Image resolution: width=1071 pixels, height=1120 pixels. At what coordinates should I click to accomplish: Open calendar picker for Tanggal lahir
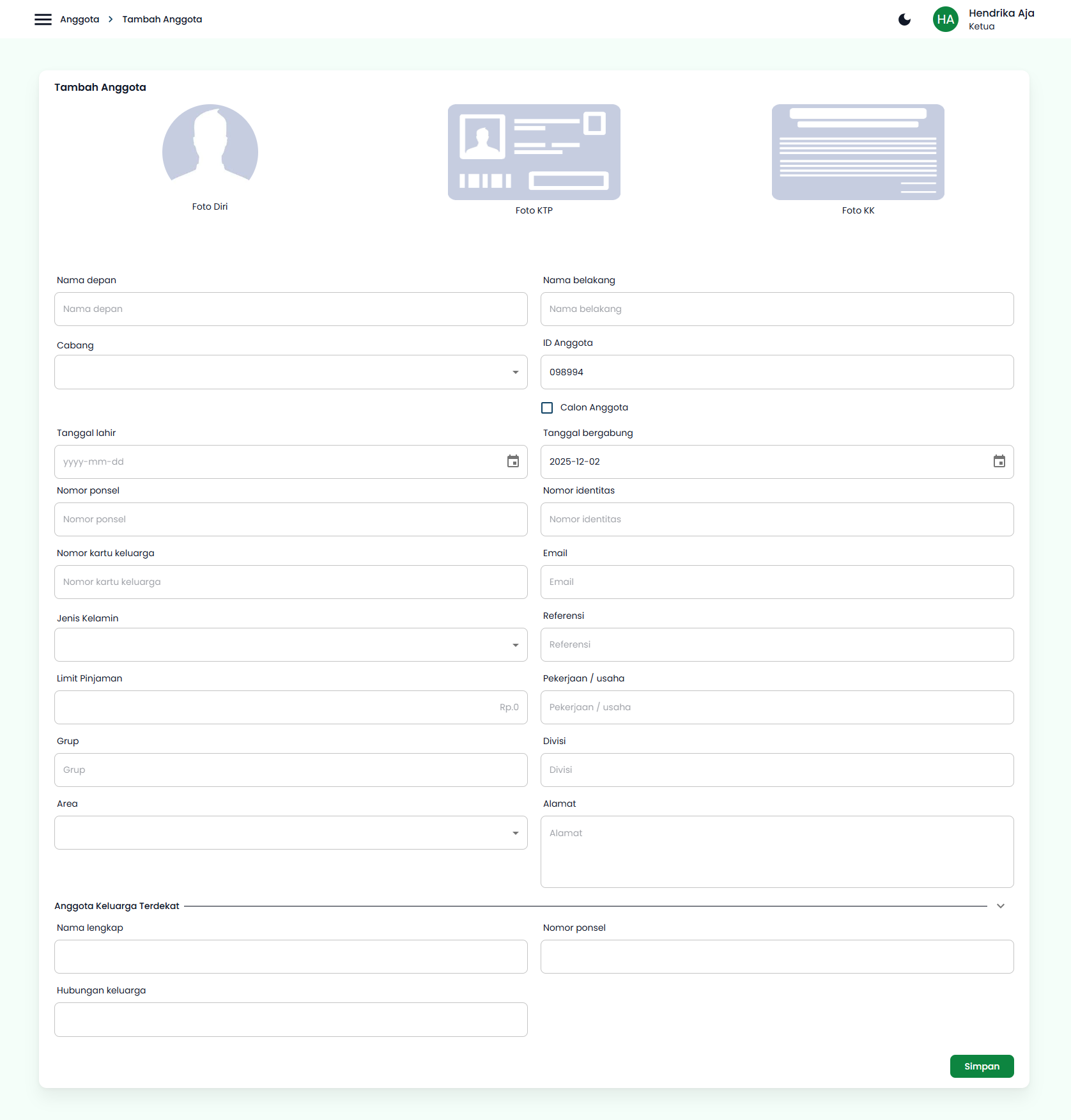(x=512, y=462)
